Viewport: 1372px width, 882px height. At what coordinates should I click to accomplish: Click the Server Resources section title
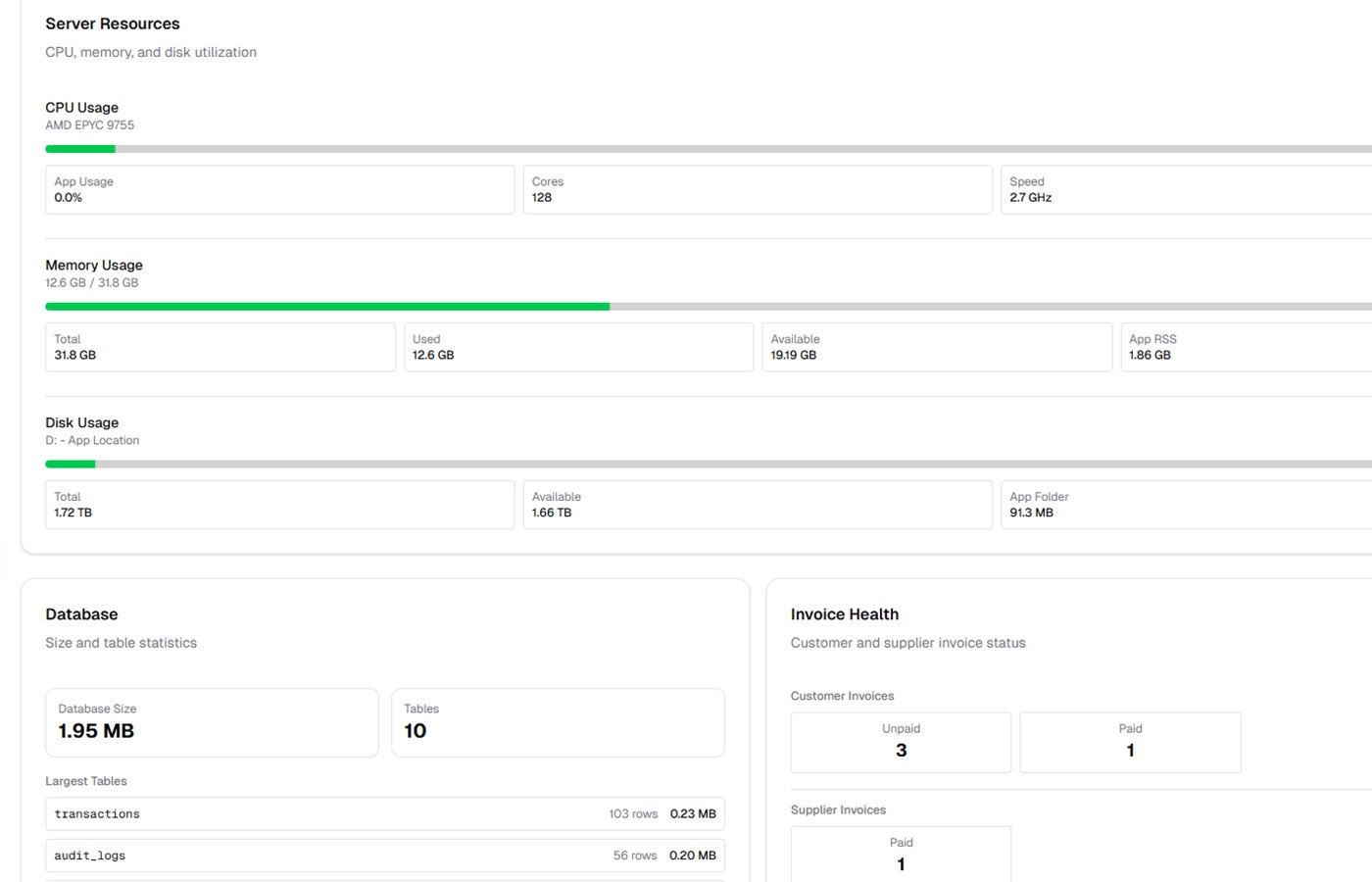(113, 23)
